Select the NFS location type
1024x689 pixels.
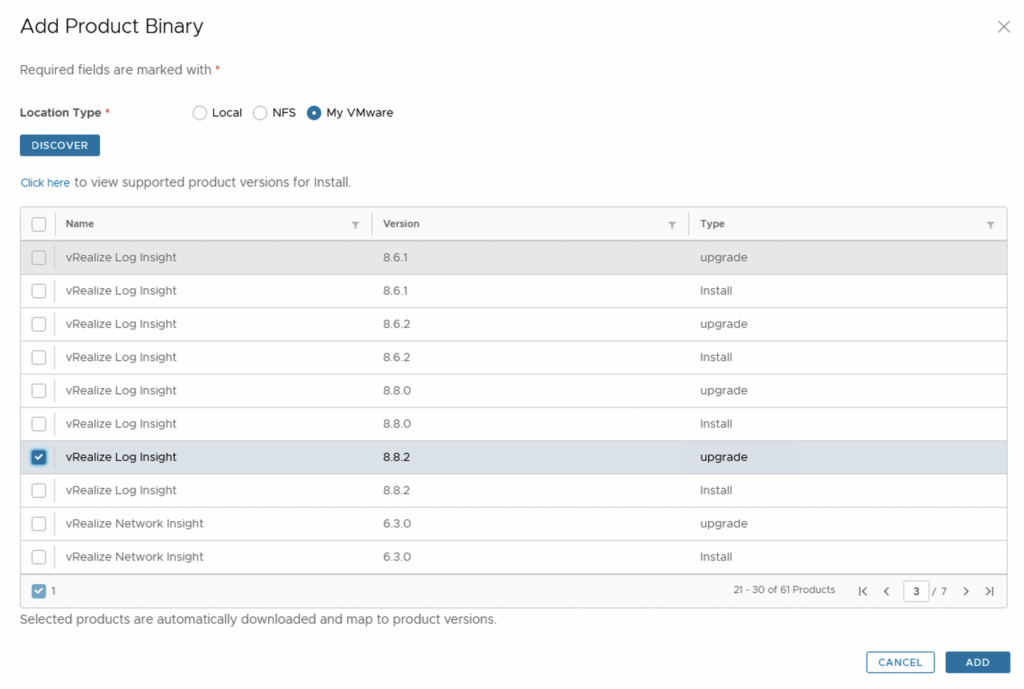[x=260, y=113]
